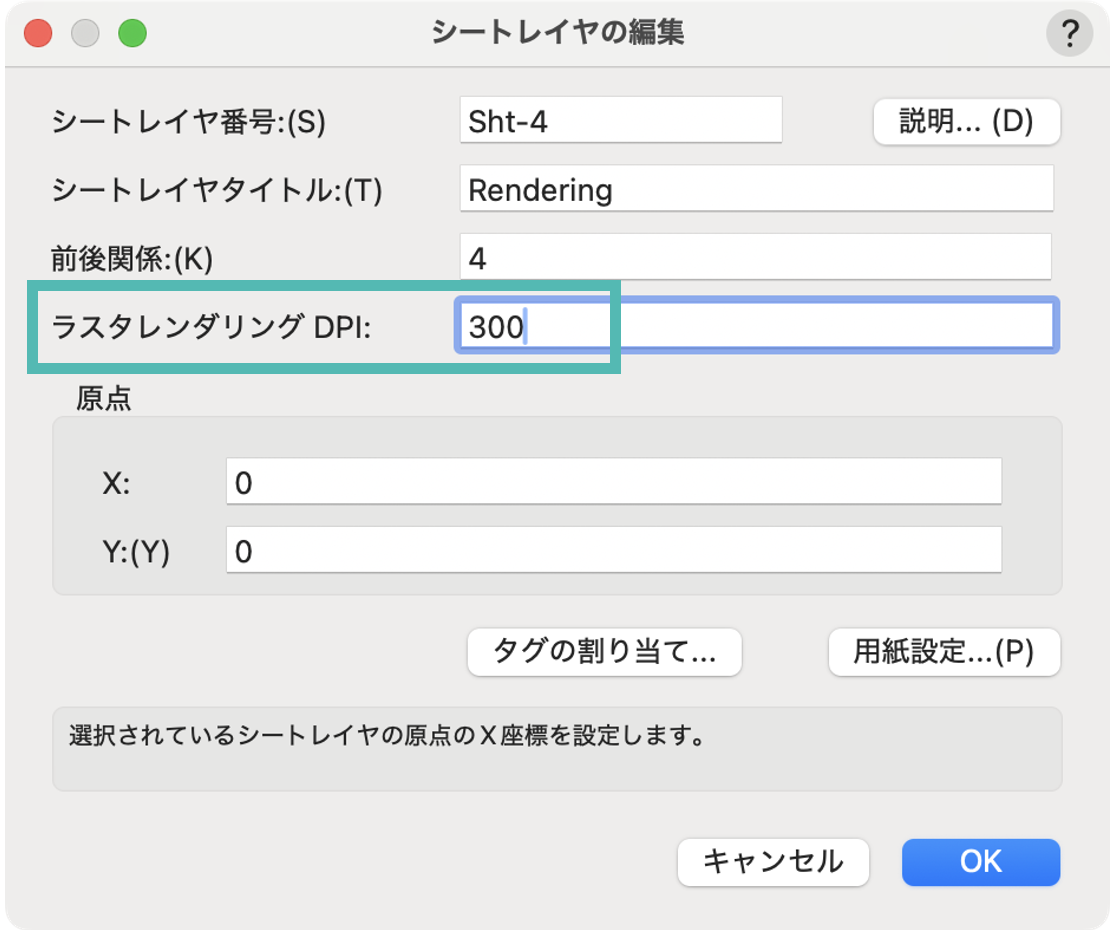
Task: Click the gray minimize window button
Action: [x=85, y=33]
